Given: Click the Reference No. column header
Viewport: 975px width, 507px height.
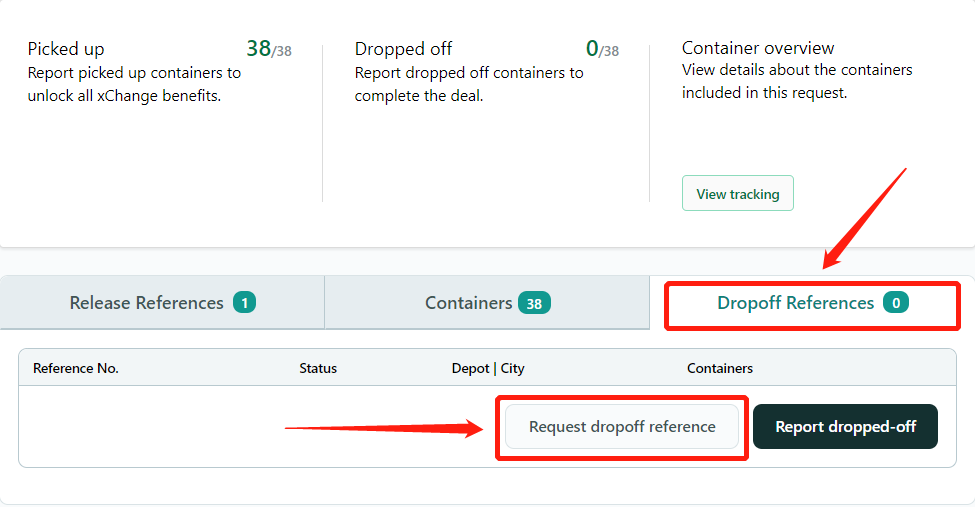Looking at the screenshot, I should click(76, 368).
